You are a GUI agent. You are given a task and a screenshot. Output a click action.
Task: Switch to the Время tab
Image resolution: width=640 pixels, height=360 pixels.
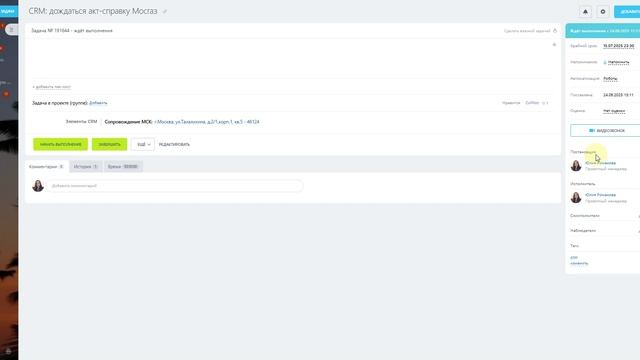tap(123, 167)
